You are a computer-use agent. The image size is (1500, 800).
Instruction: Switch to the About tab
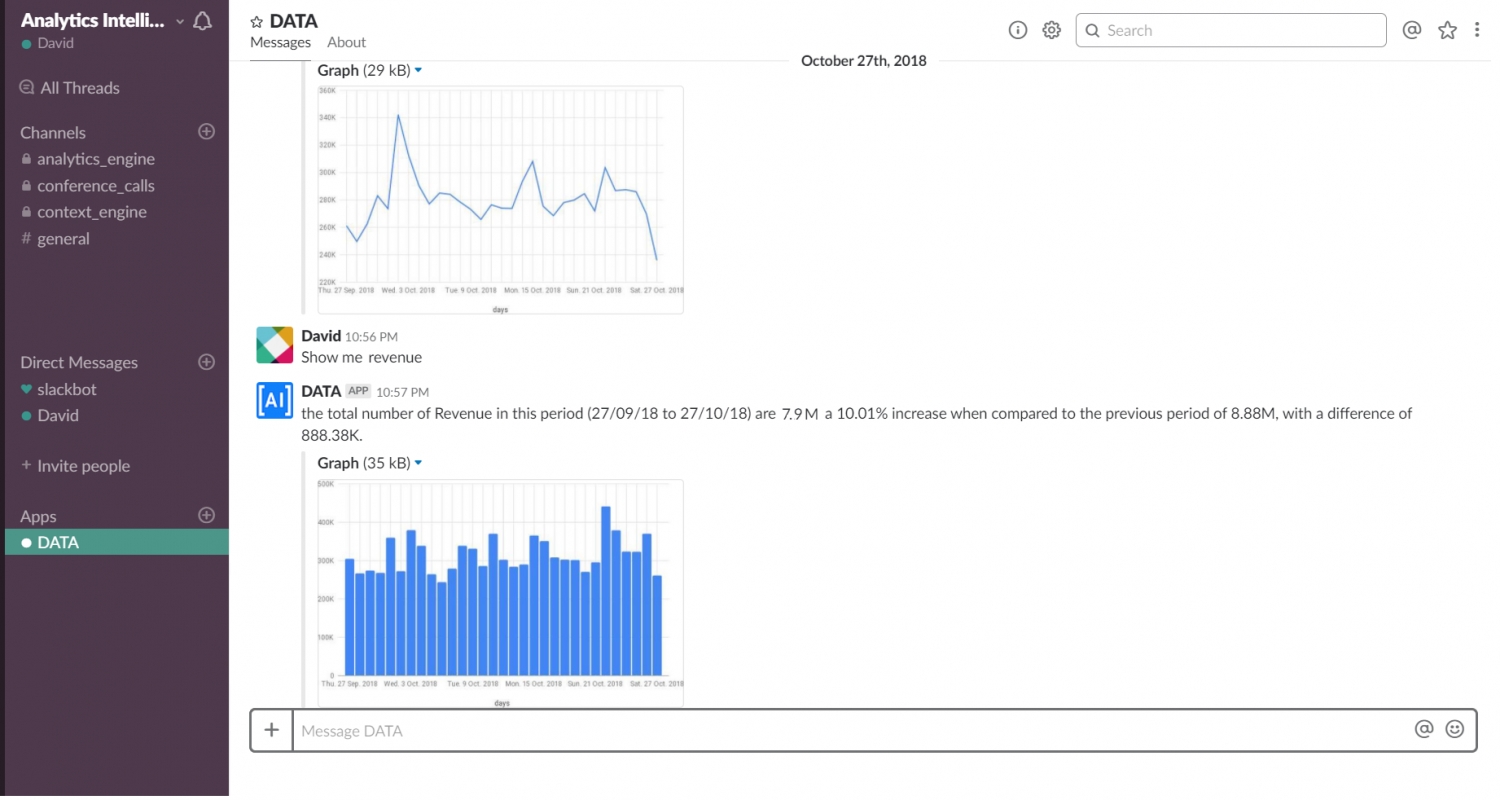[346, 42]
